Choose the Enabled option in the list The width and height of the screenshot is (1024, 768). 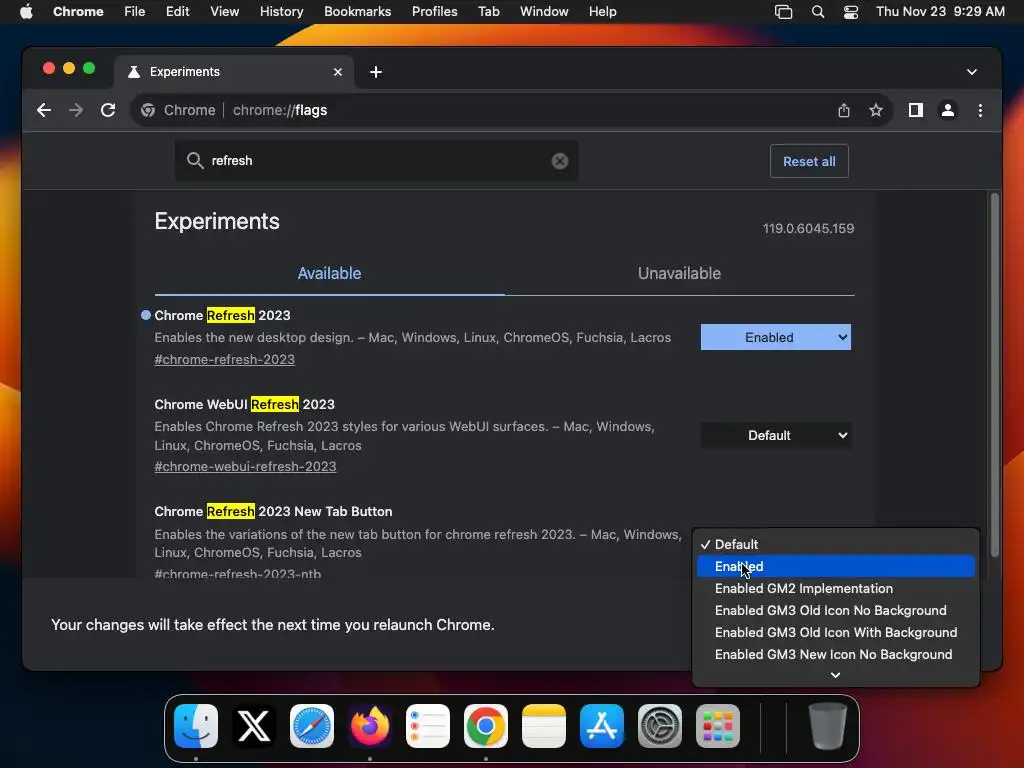click(x=836, y=566)
